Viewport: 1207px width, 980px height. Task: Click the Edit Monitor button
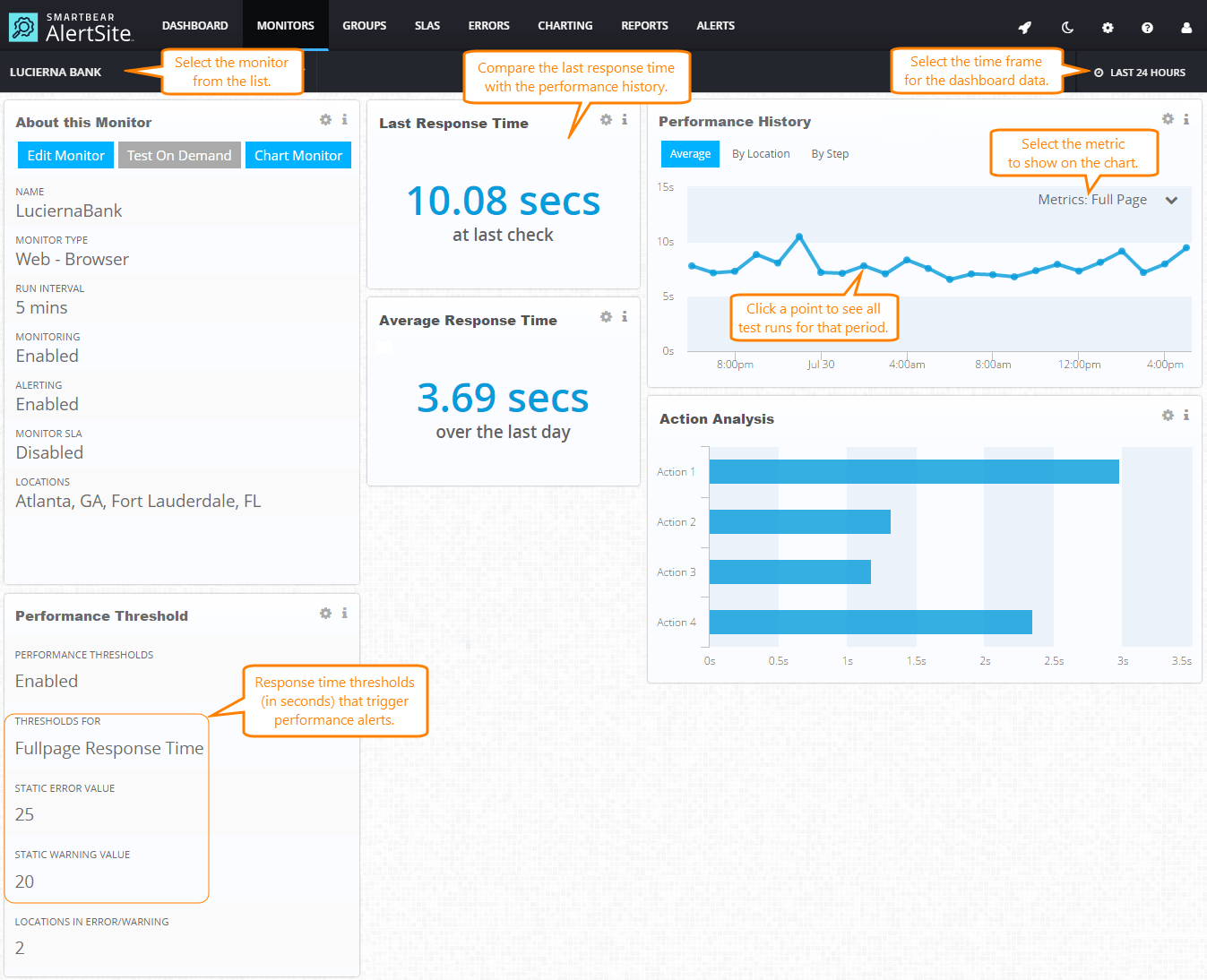click(x=65, y=155)
